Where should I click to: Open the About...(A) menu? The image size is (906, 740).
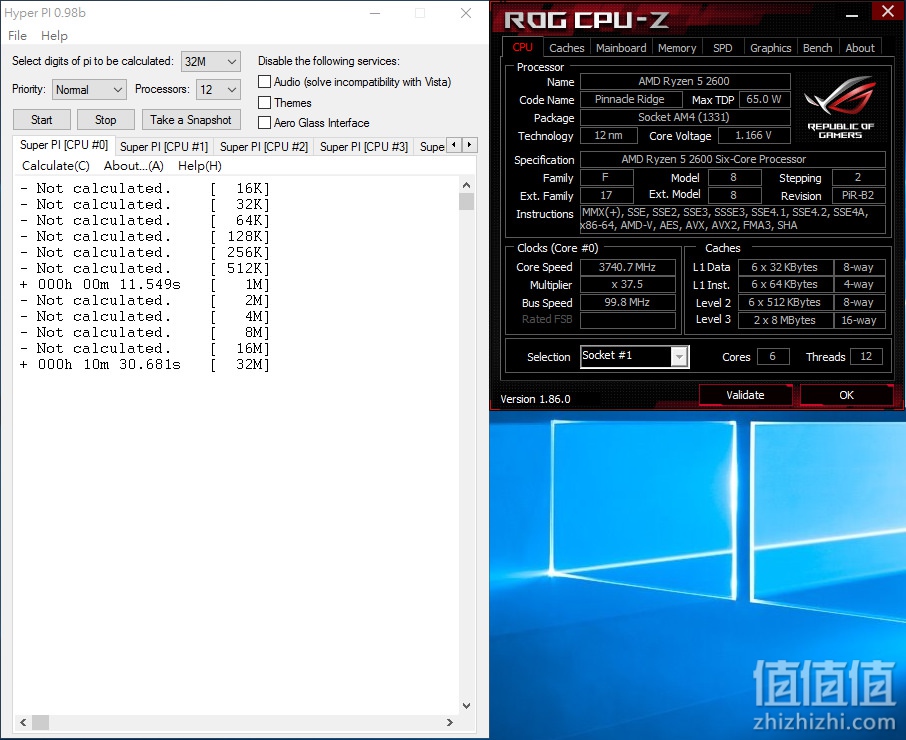(x=134, y=166)
